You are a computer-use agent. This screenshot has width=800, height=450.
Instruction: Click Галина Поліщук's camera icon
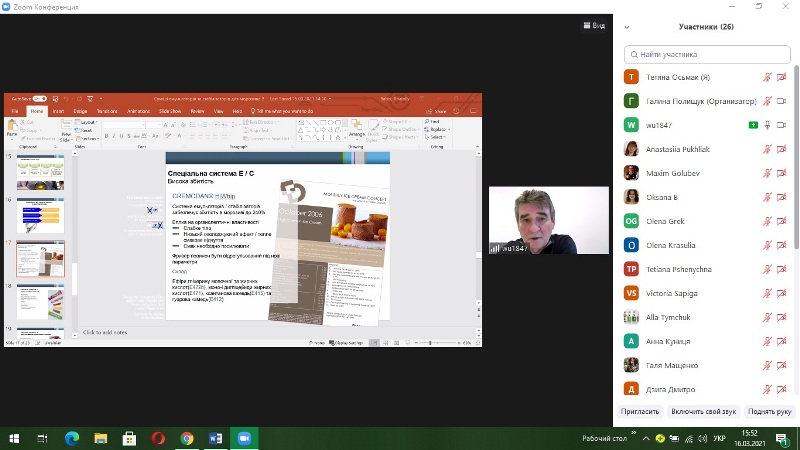click(783, 101)
